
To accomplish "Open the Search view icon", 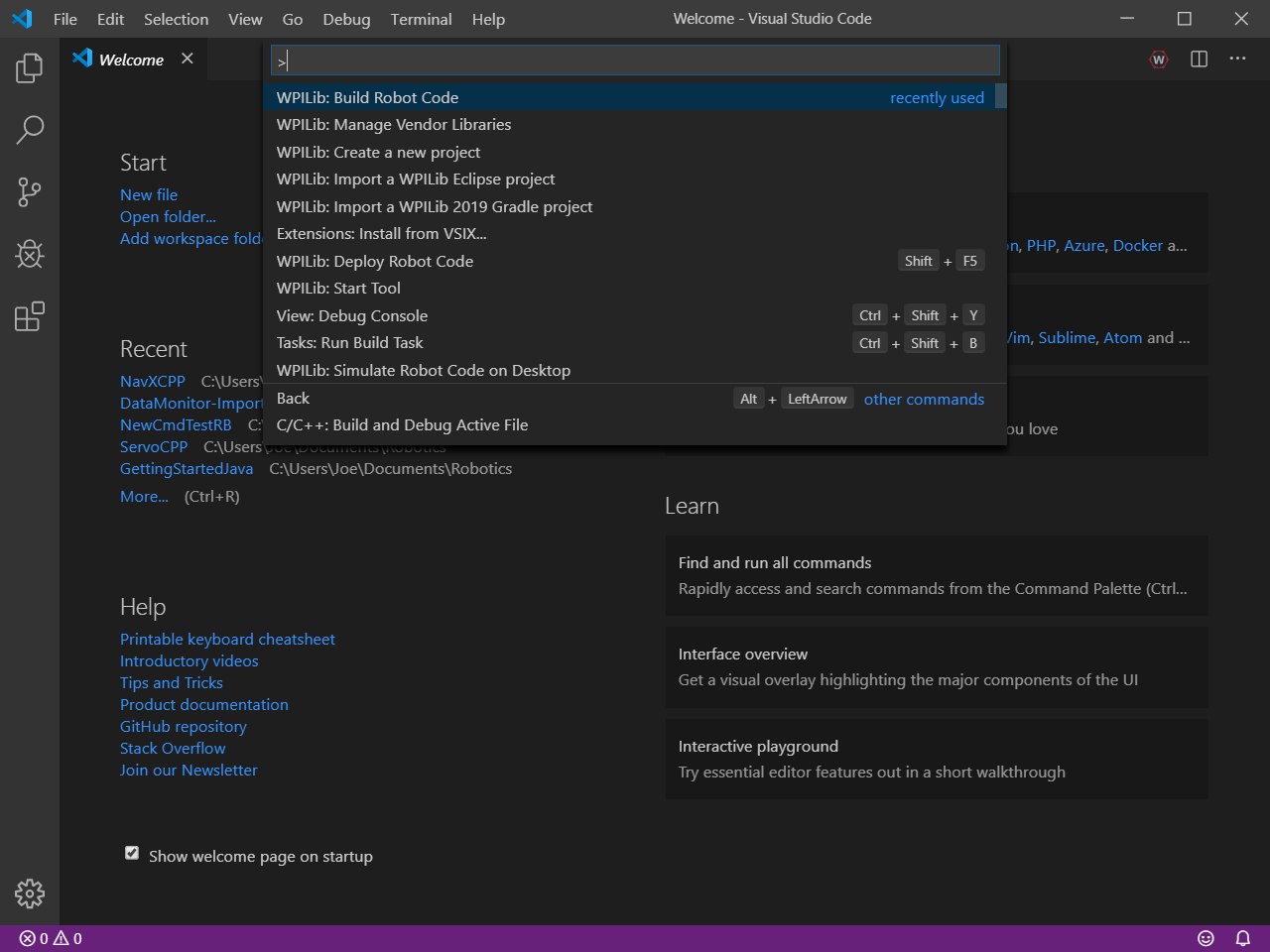I will pyautogui.click(x=30, y=130).
